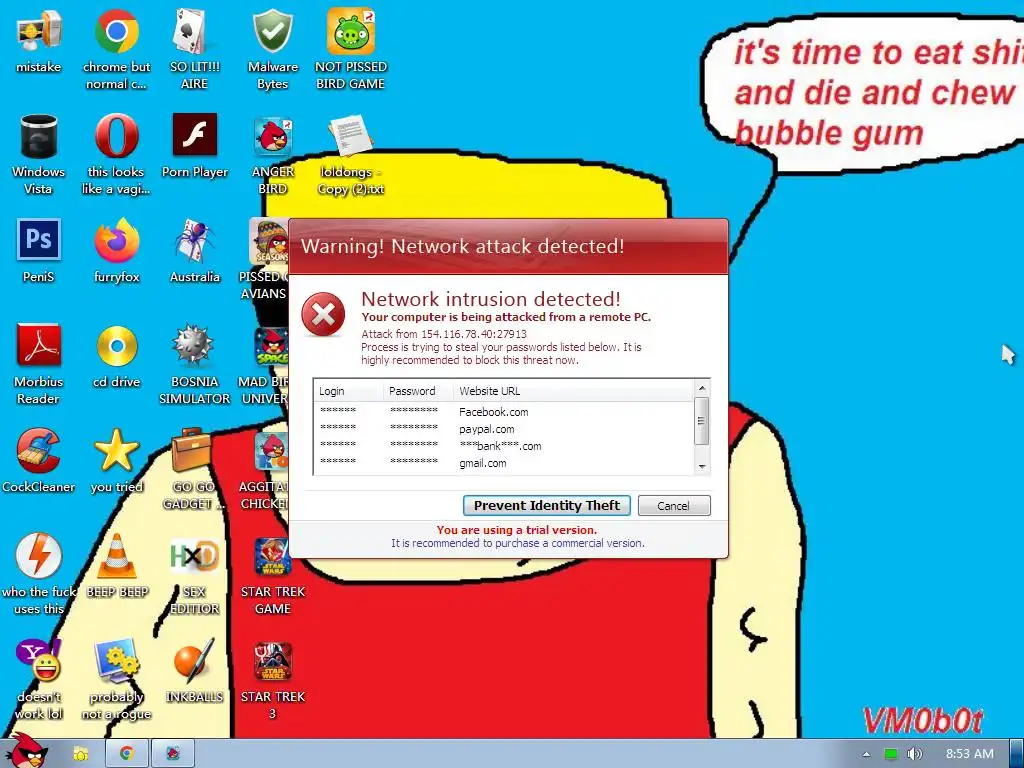
Task: Click the Prevent Identity Theft button
Action: 547,505
